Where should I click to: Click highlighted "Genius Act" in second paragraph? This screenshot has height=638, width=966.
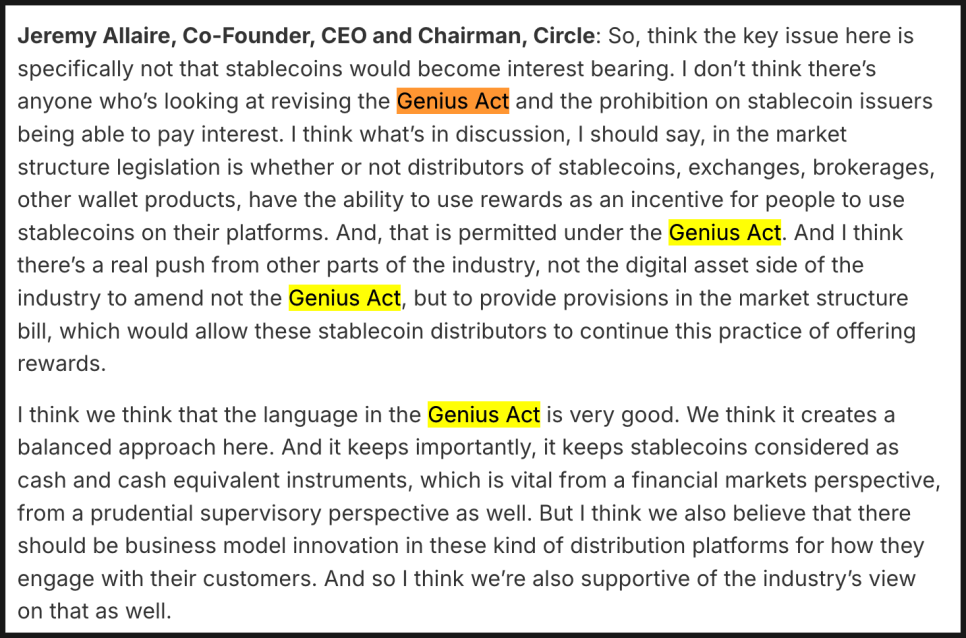484,414
